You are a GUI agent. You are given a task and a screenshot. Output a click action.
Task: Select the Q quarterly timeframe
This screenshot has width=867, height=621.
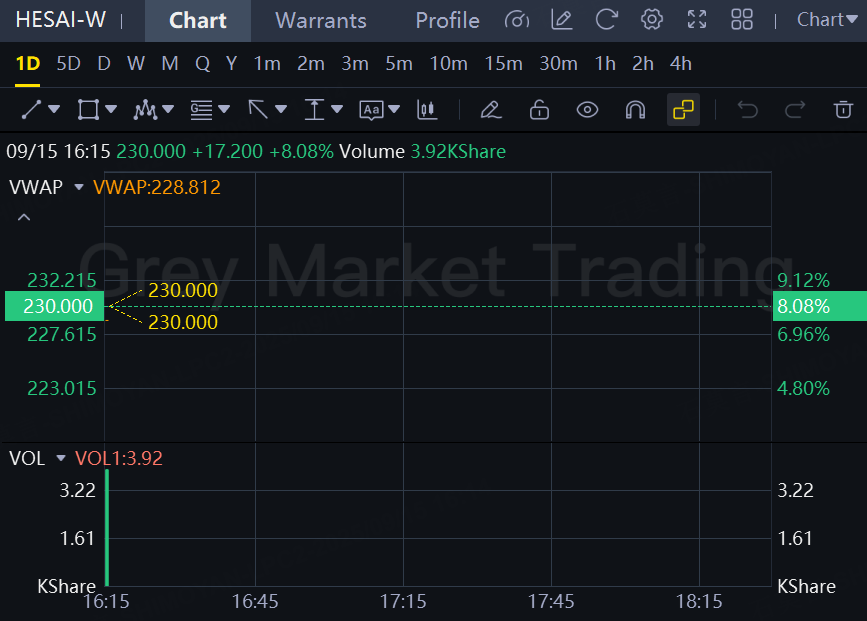(202, 64)
